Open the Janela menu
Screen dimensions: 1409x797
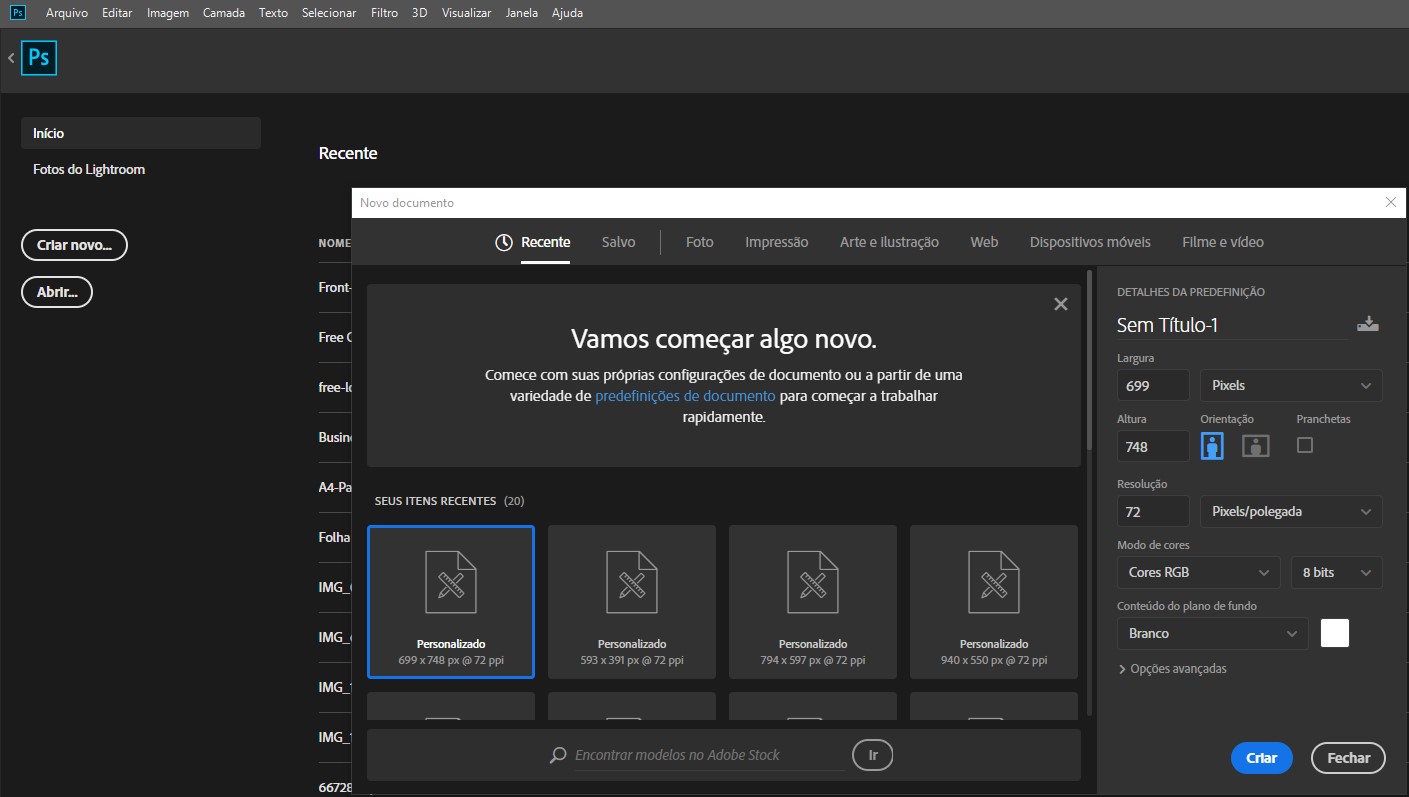point(522,13)
